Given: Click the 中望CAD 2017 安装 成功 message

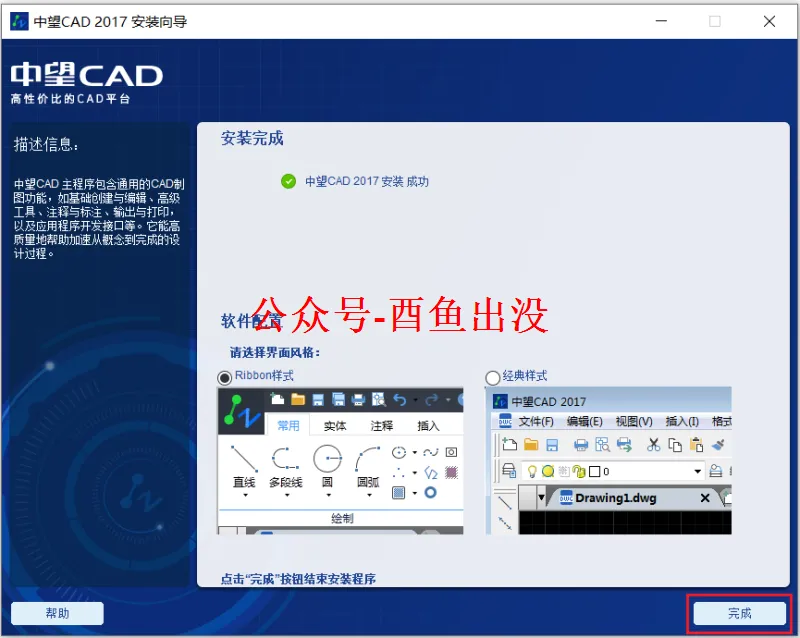Looking at the screenshot, I should (367, 181).
